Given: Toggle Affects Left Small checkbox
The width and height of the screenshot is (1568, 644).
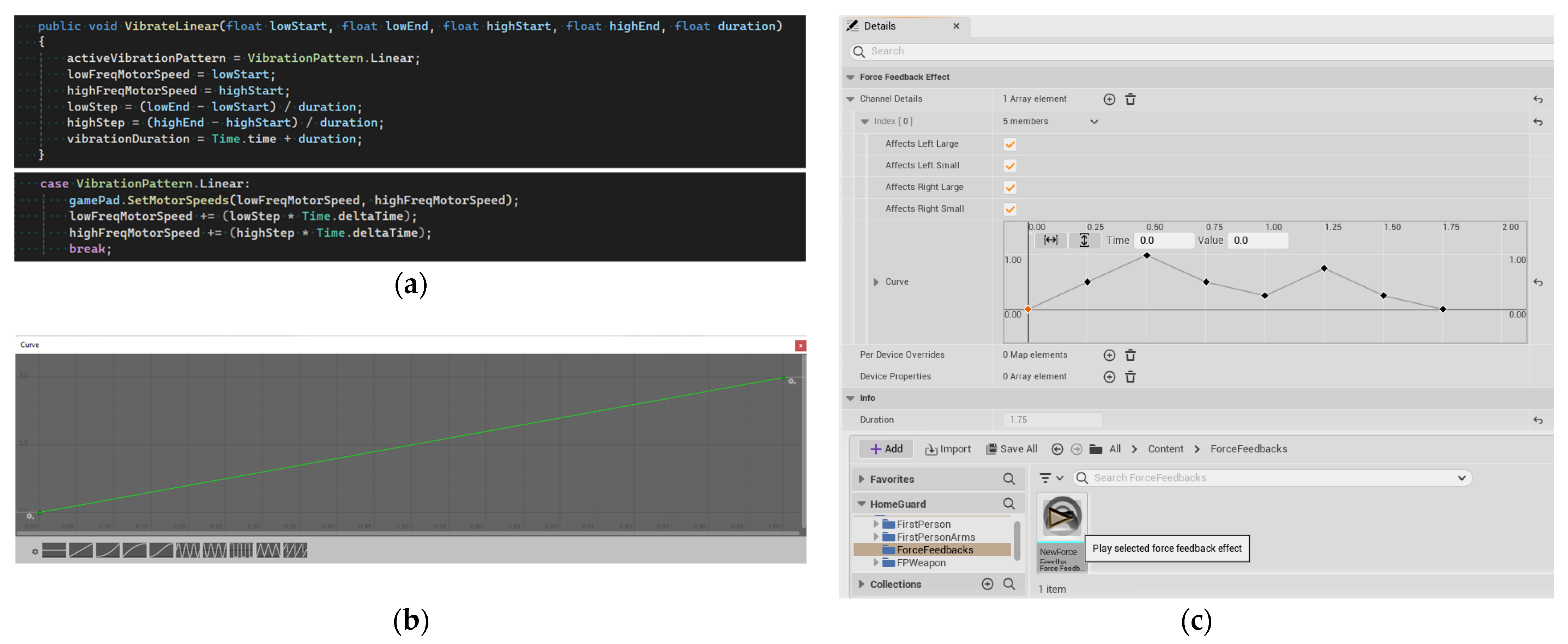Looking at the screenshot, I should click(x=1010, y=166).
